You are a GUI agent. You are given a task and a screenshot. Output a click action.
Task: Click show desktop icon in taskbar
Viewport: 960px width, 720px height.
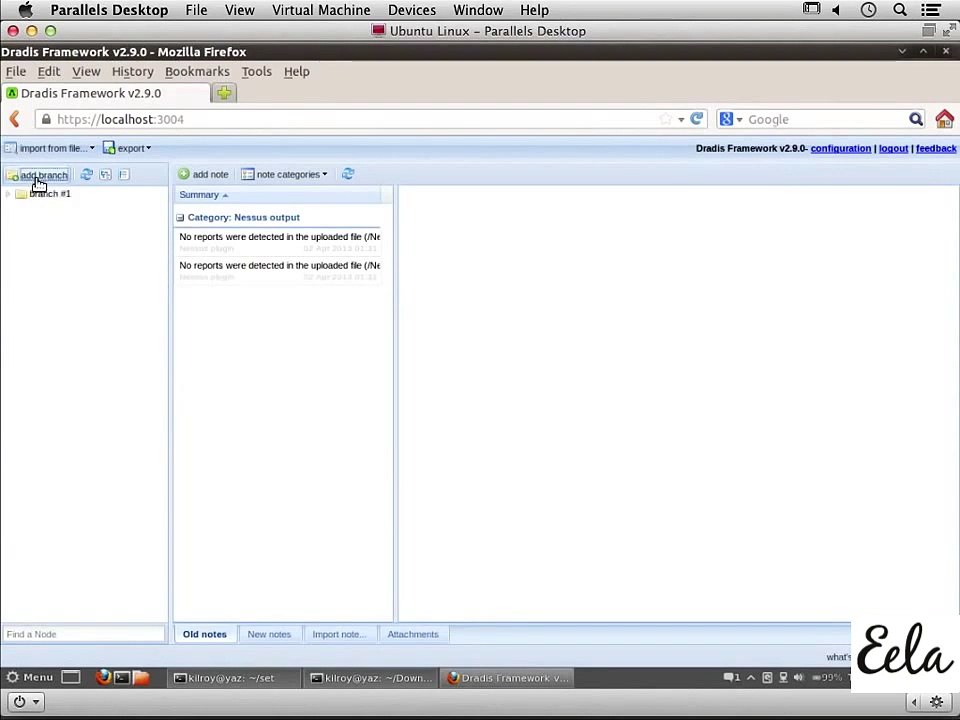tap(71, 677)
